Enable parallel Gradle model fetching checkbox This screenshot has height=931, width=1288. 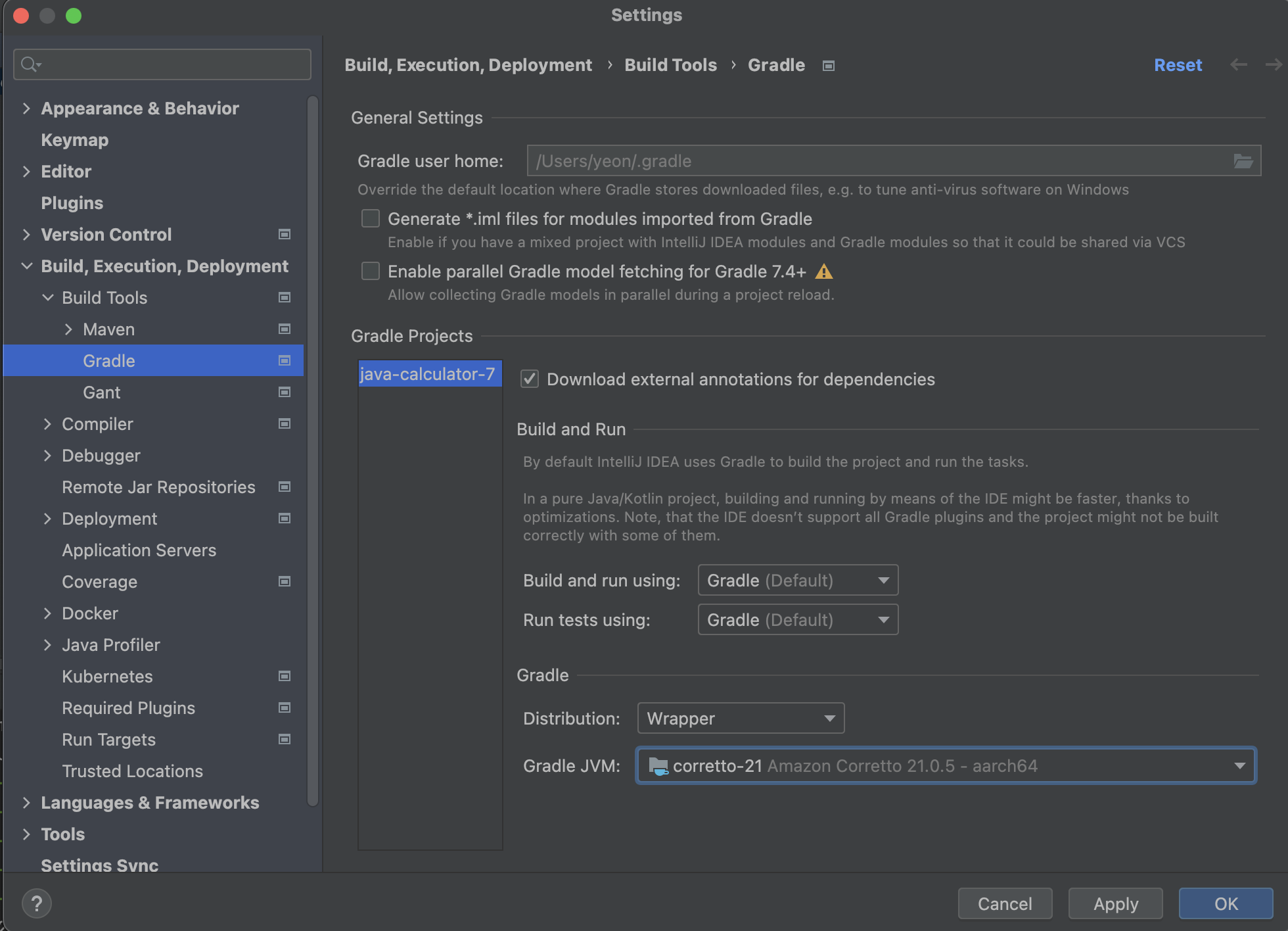(x=371, y=272)
